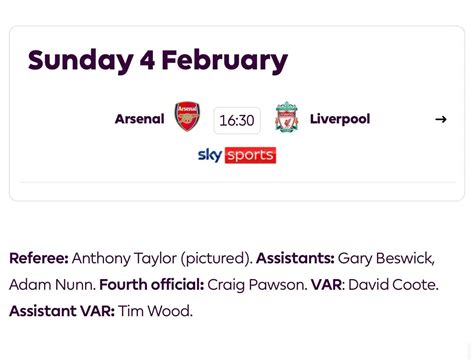This screenshot has height=361, width=474.
Task: Click the Assistants label
Action: (295, 258)
